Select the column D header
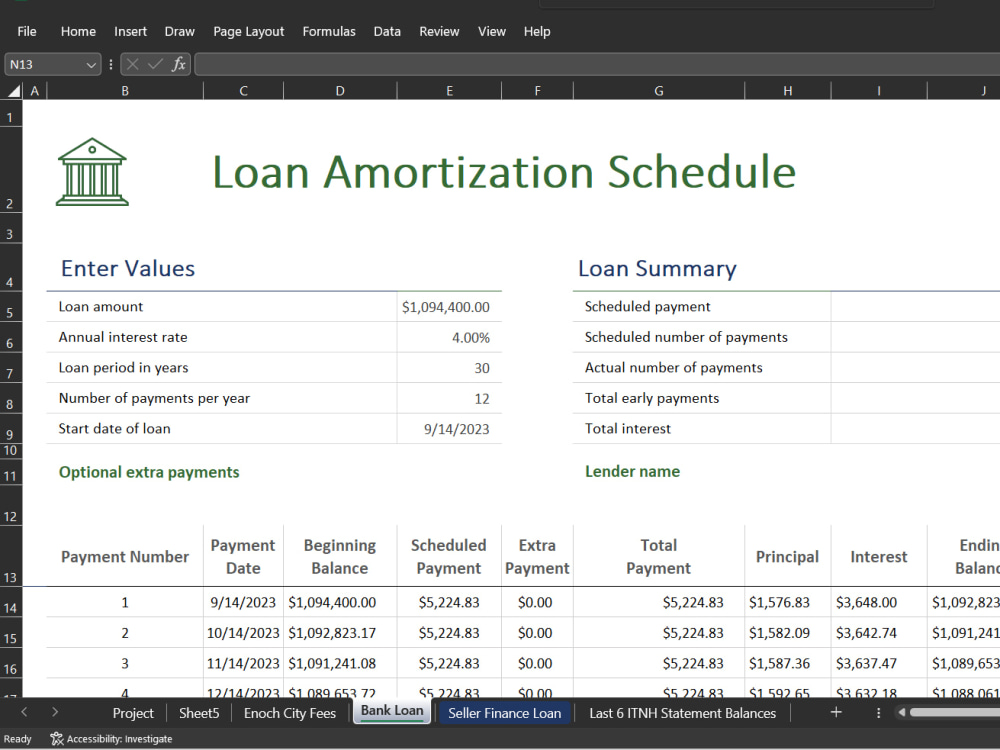The width and height of the screenshot is (1000, 750). point(338,90)
